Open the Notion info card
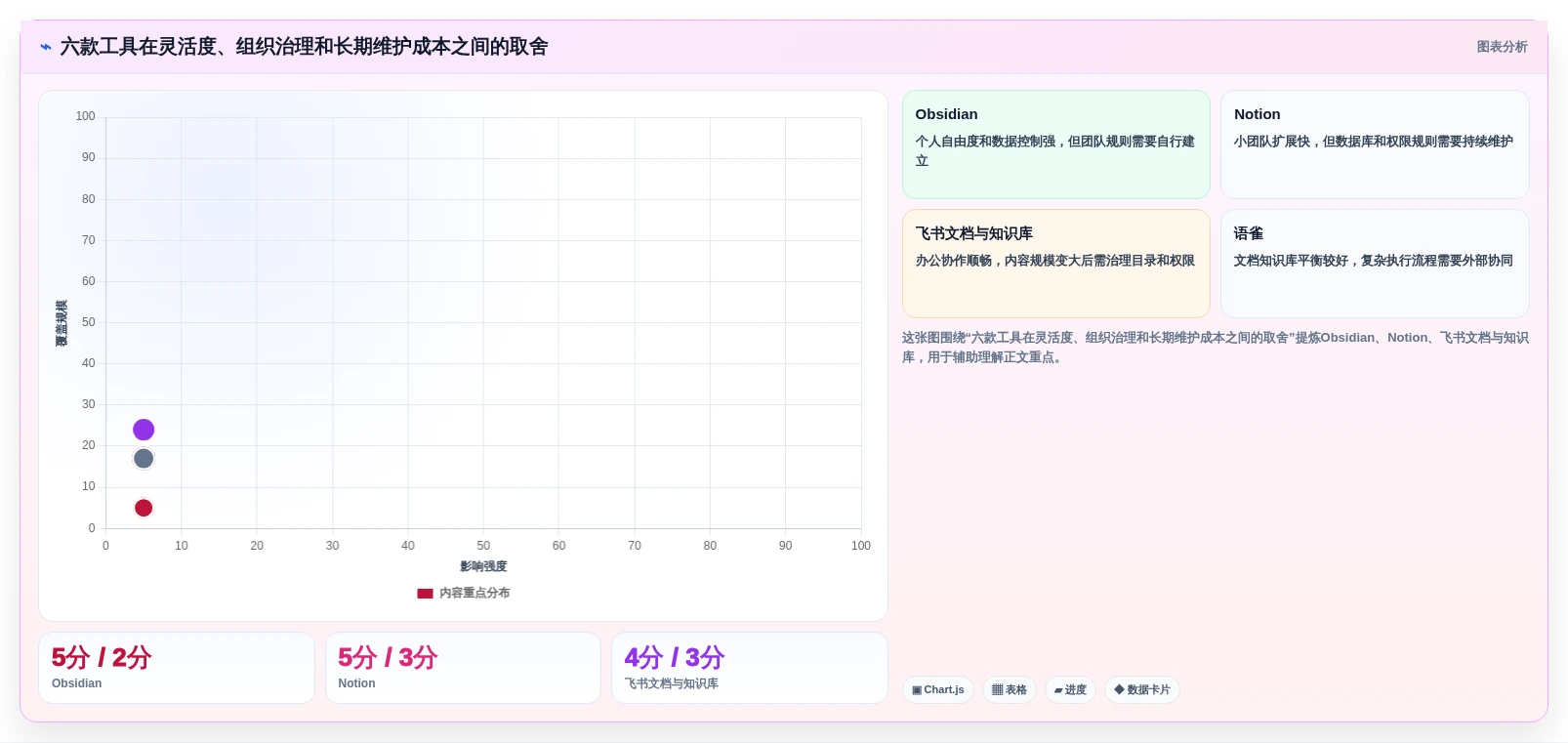The image size is (1568, 743). tap(1375, 144)
